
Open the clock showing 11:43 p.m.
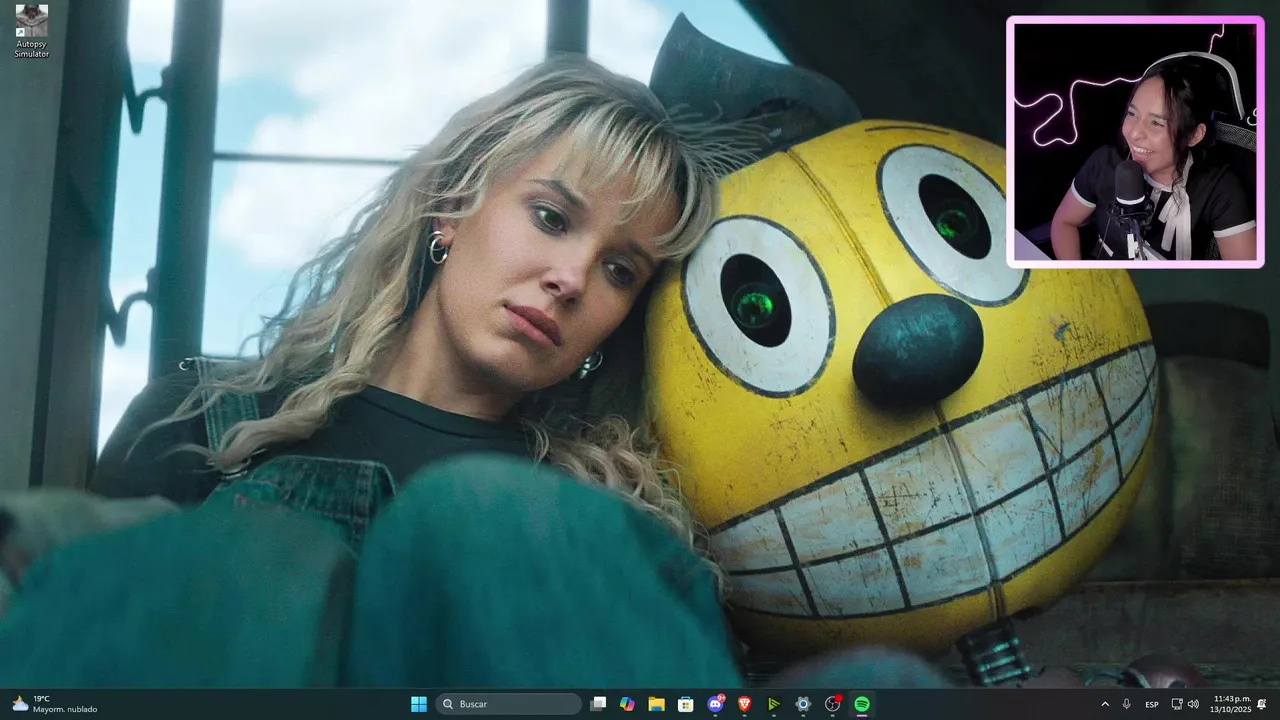coord(1231,704)
